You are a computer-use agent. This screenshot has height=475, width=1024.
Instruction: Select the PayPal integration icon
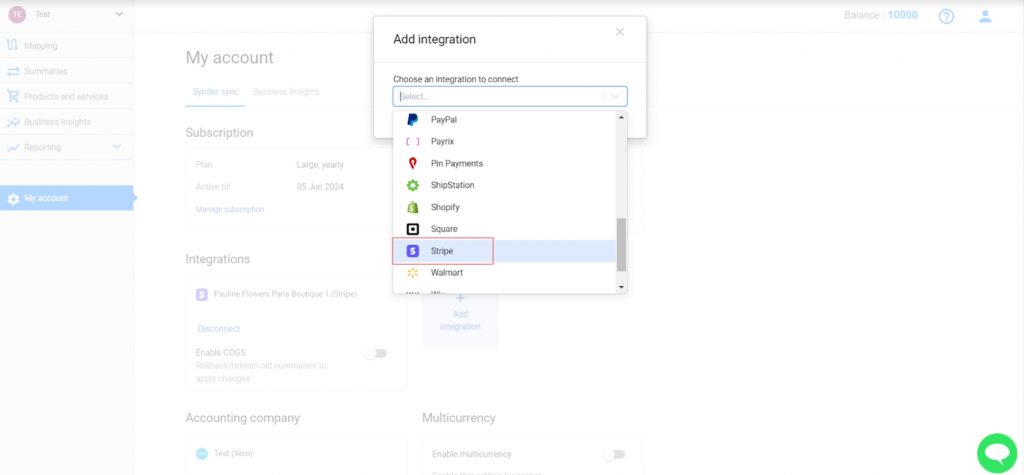click(x=412, y=120)
